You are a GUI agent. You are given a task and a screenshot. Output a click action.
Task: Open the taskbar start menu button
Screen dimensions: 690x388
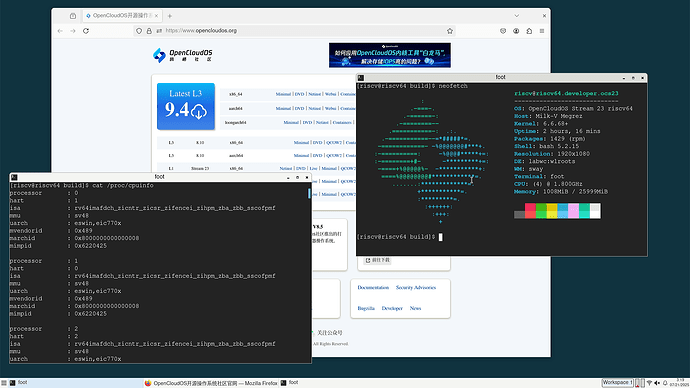click(4, 383)
